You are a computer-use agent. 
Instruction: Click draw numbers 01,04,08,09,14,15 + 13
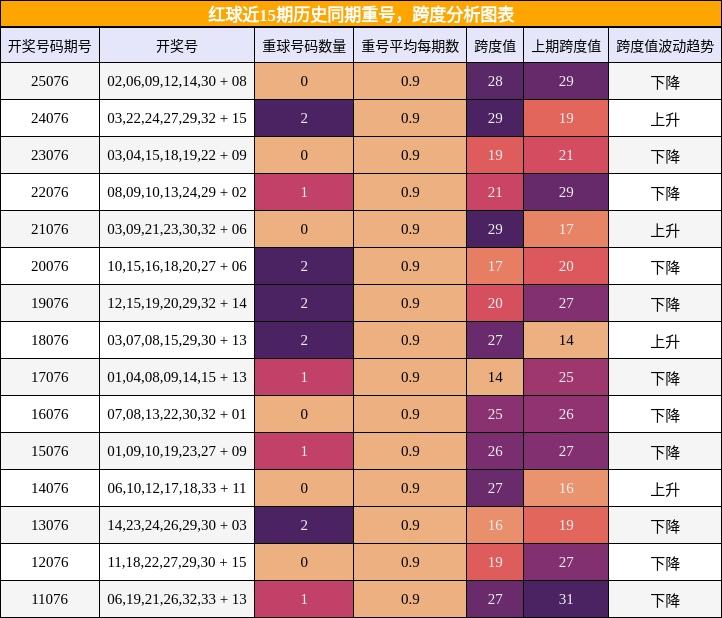(177, 377)
